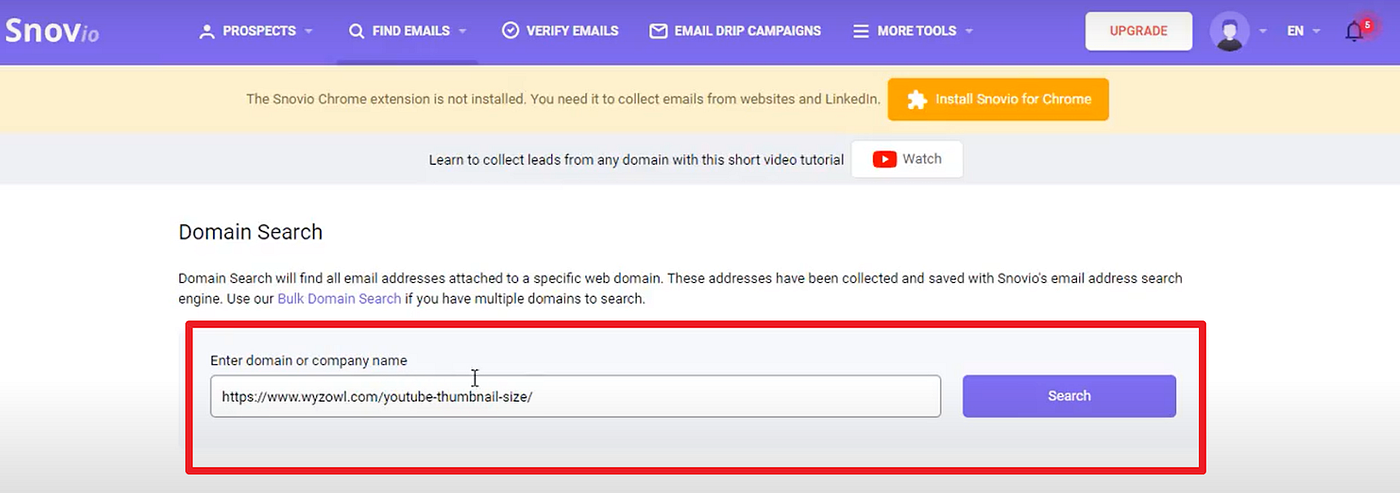Click the Find Emails magnifier icon
This screenshot has height=493, width=1400.
[x=356, y=31]
